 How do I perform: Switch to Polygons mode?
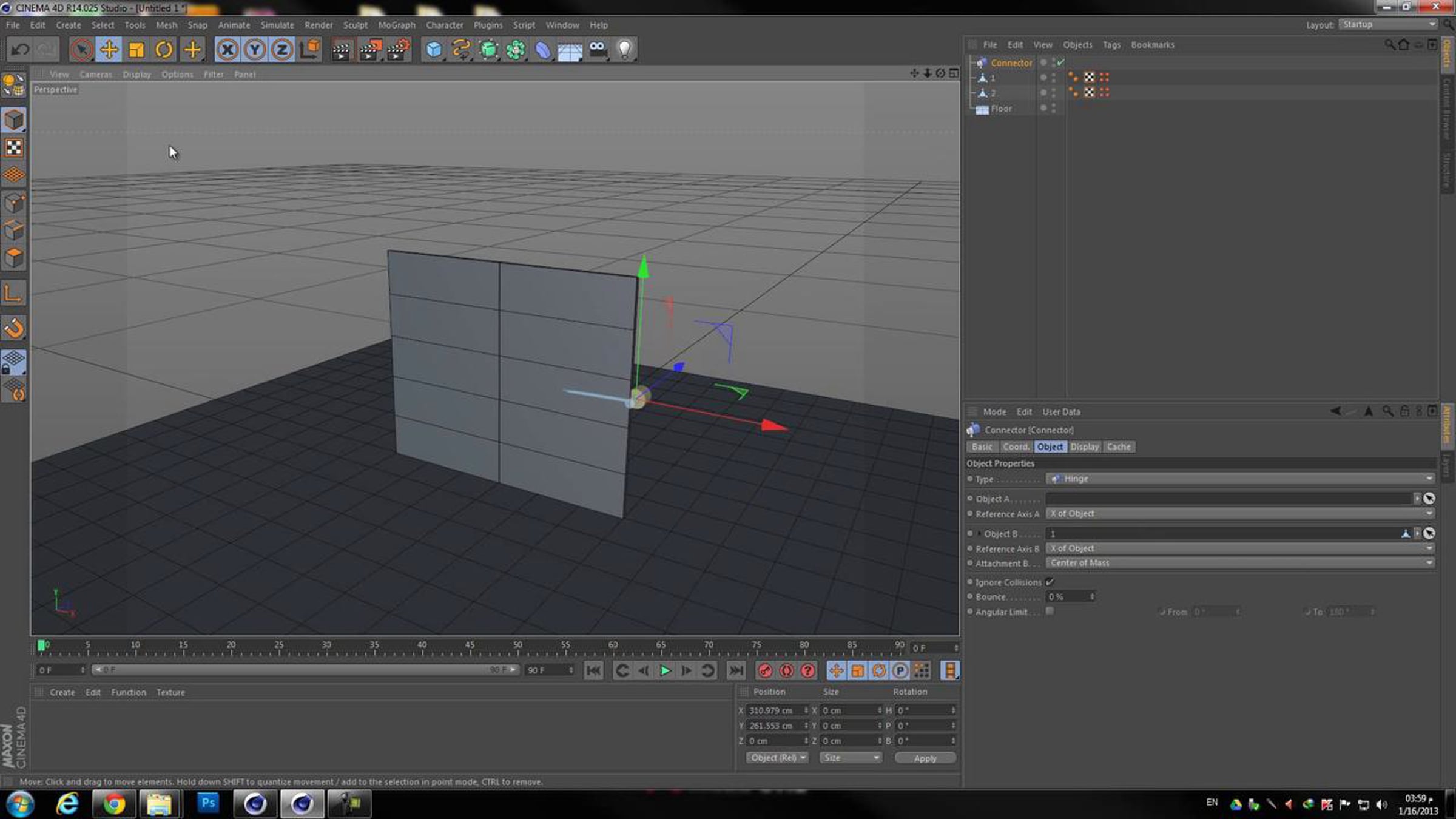point(14,257)
